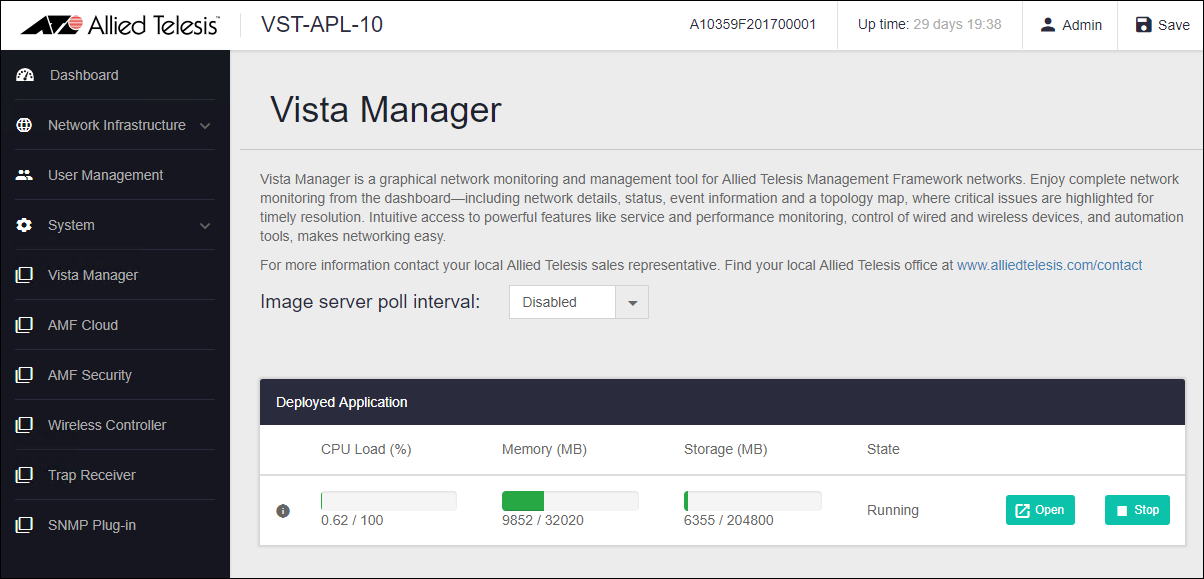This screenshot has height=579, width=1204.
Task: Go to AMF Security in sidebar
Action: [x=90, y=375]
